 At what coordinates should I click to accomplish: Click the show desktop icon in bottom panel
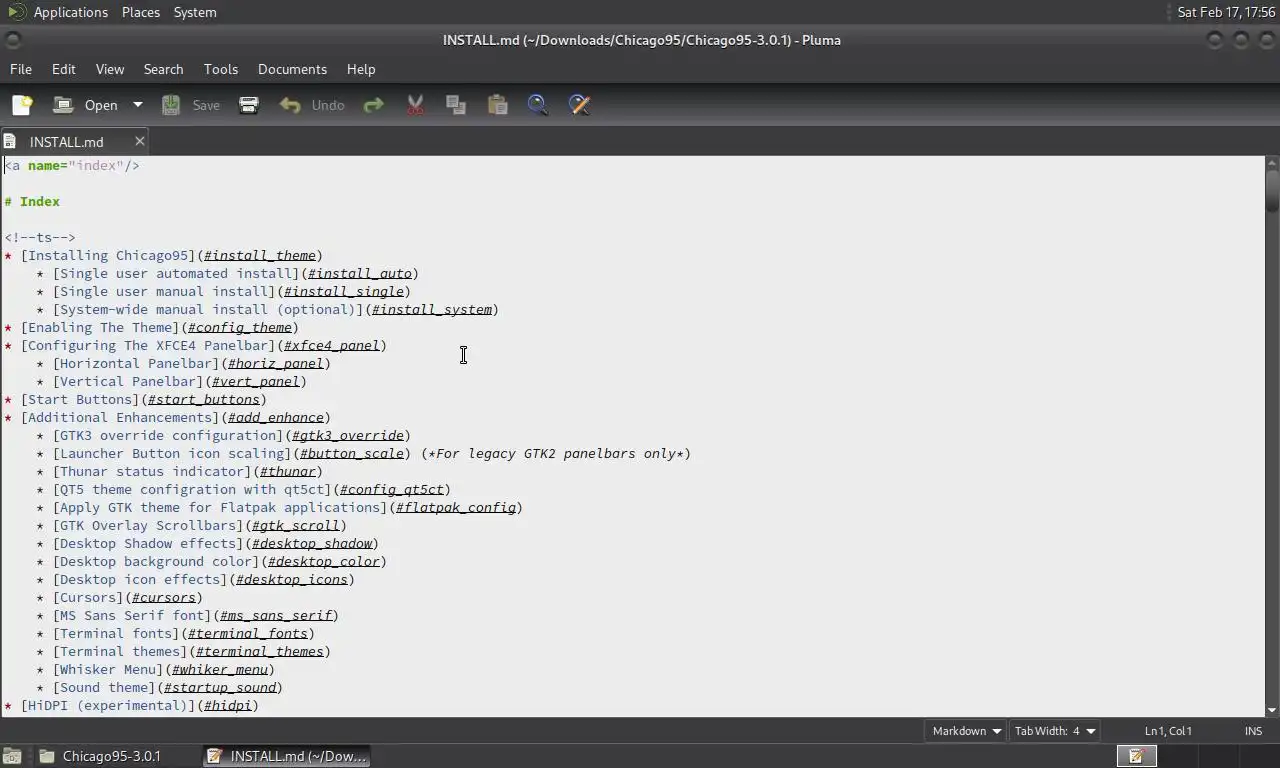click(11, 756)
